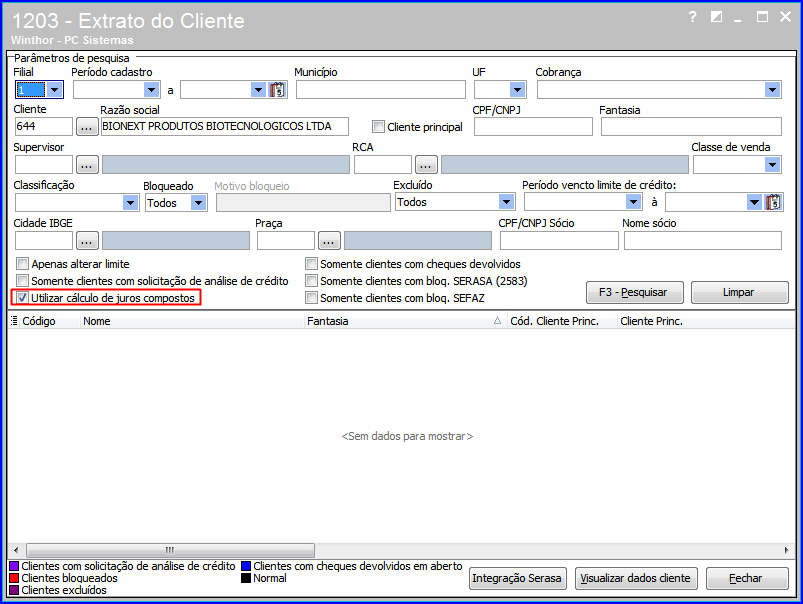
Task: Check Somente clientes com bloq. SERASA (2583)
Action: tap(311, 281)
